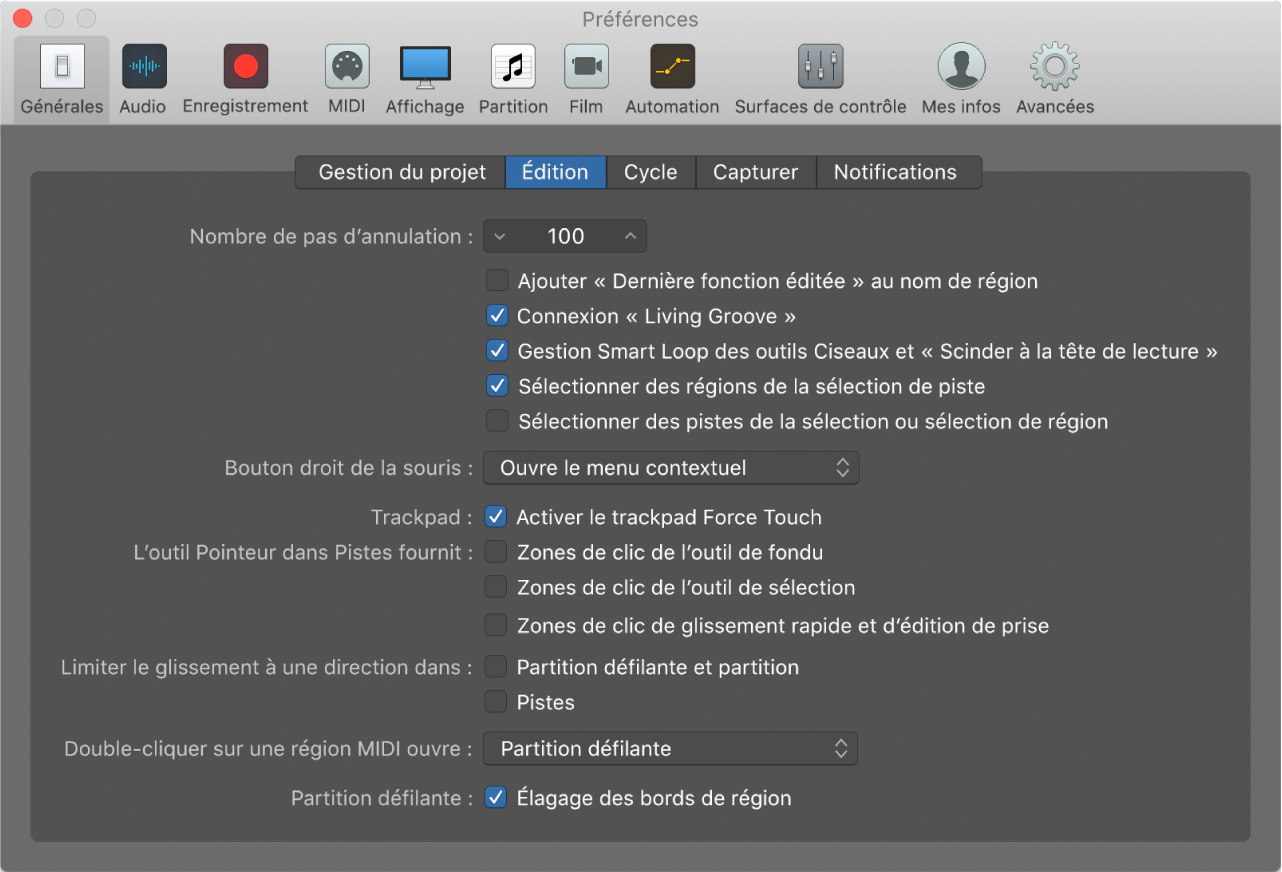Switch to the Gestion du projet tab
This screenshot has width=1282, height=872.
click(402, 172)
